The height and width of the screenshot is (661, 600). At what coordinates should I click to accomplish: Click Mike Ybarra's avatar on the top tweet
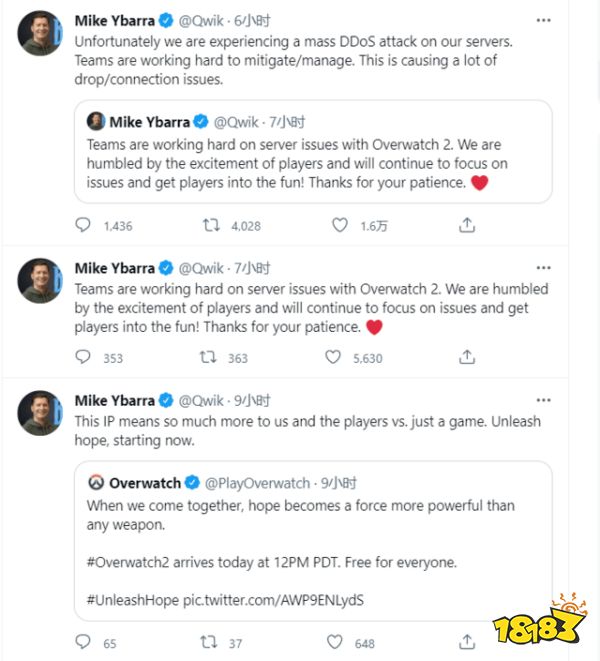tap(41, 36)
